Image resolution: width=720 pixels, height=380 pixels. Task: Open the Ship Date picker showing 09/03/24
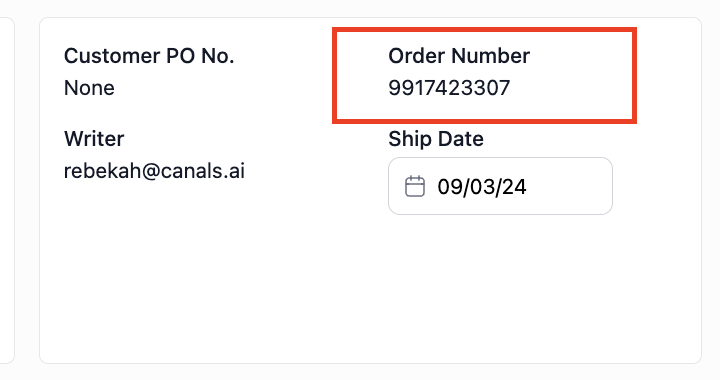click(x=500, y=186)
